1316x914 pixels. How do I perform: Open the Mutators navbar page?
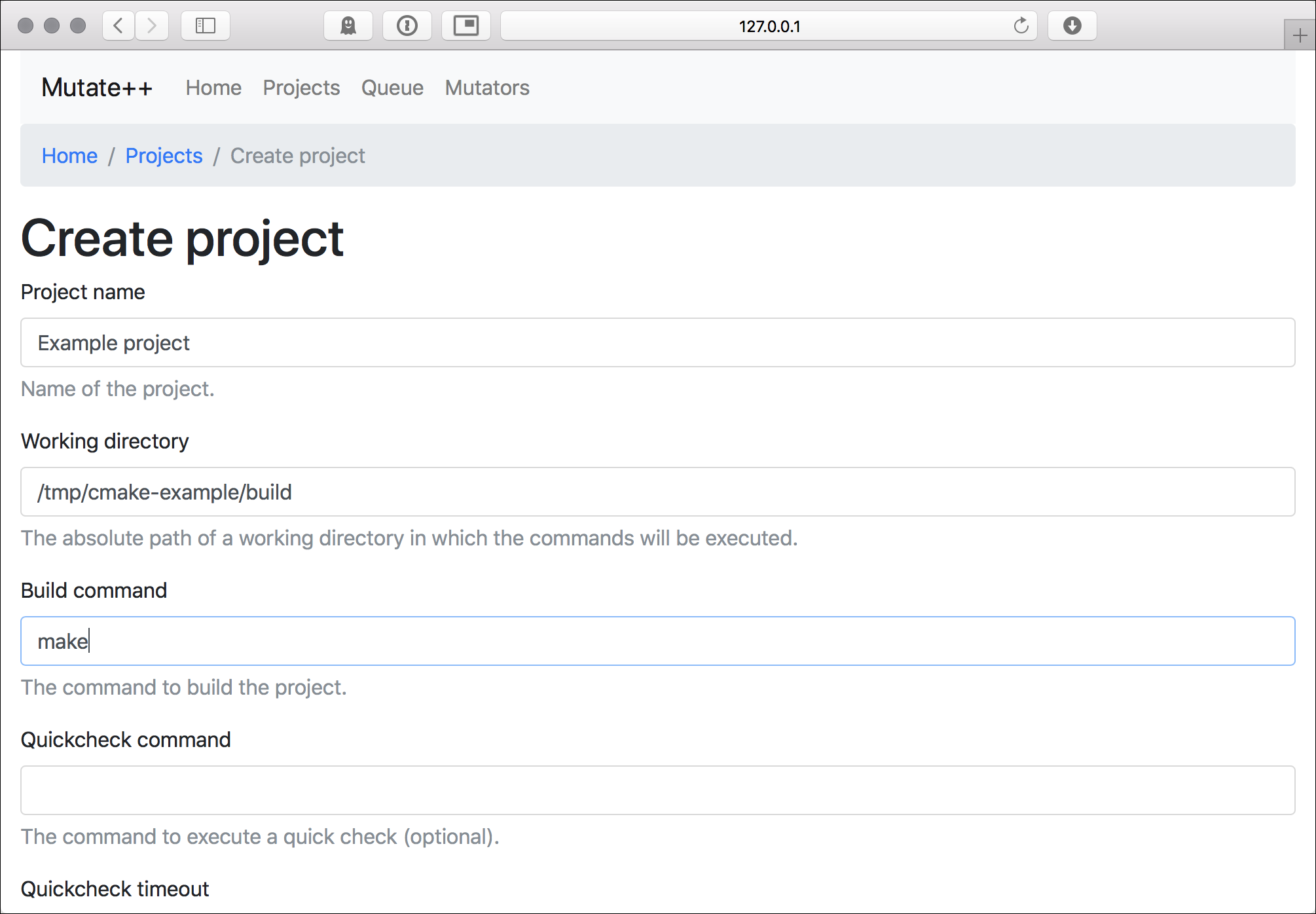coord(487,88)
